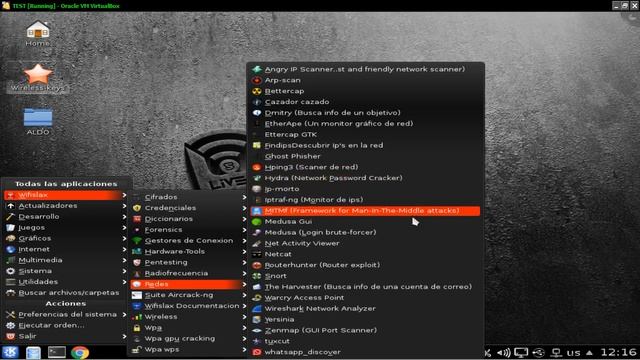
Task: Expand Gestores de Conexion submenu
Action: click(189, 241)
